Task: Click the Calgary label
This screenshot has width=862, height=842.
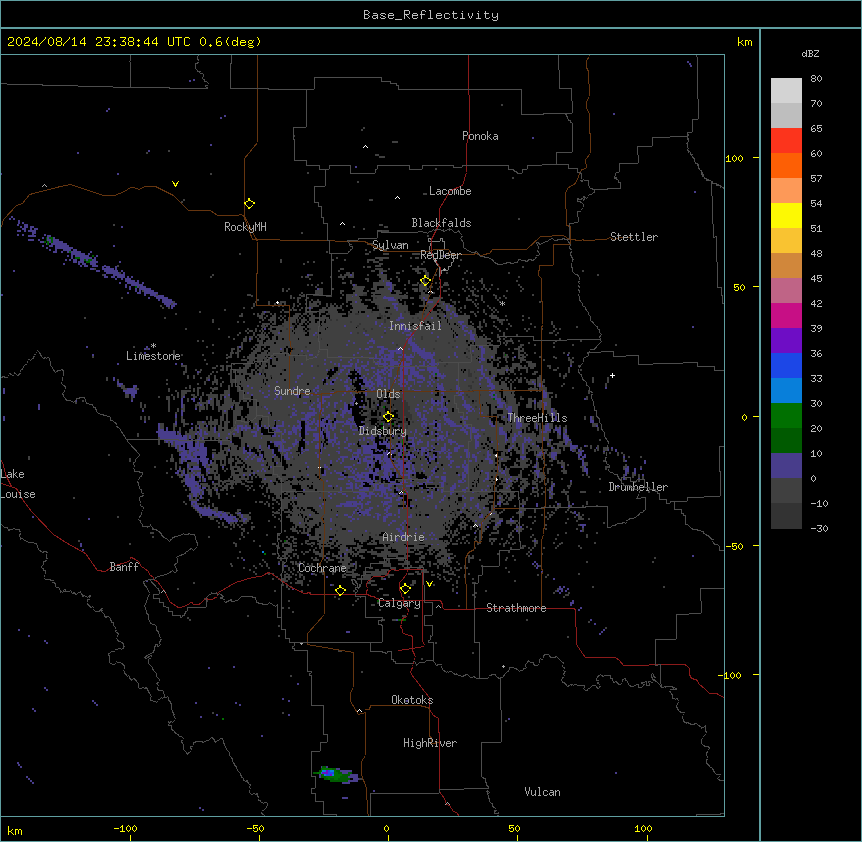Action: click(x=399, y=603)
